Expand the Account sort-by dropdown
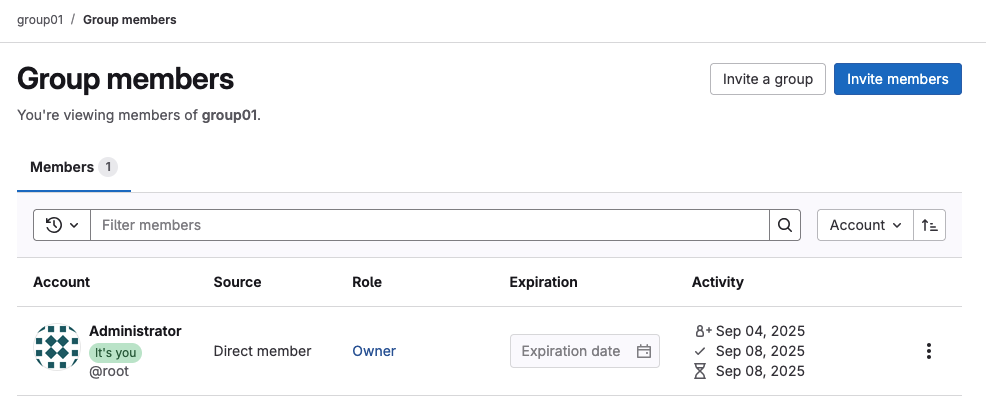 (x=865, y=225)
